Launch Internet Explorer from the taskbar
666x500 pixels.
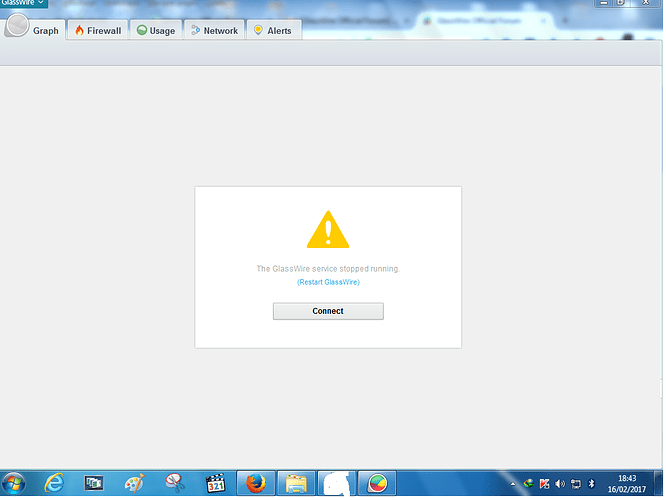point(55,483)
